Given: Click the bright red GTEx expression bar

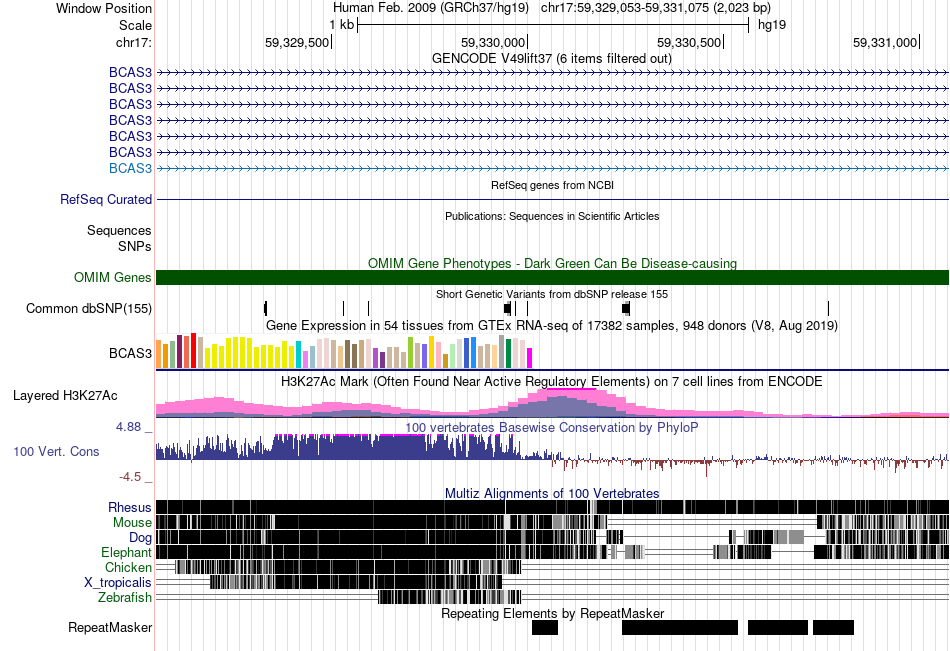Looking at the screenshot, I should tap(193, 351).
